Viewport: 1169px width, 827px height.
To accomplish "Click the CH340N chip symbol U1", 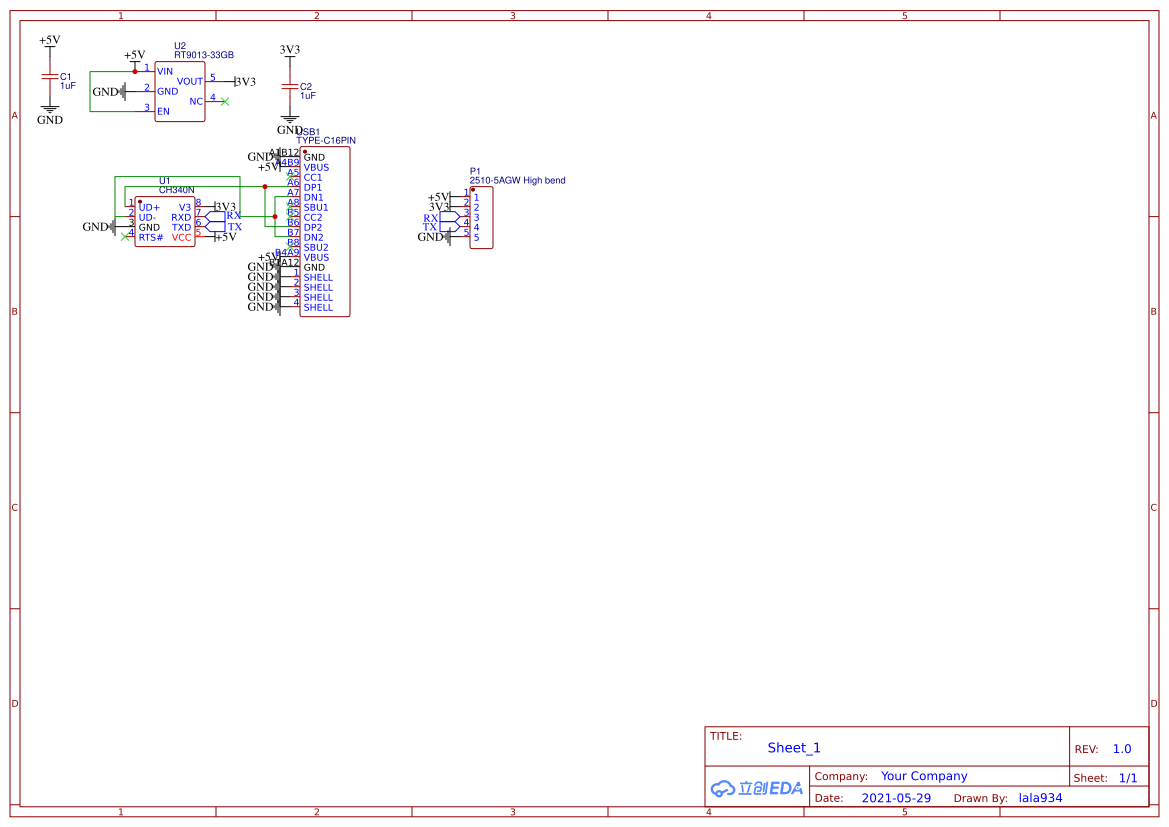I will click(x=165, y=222).
